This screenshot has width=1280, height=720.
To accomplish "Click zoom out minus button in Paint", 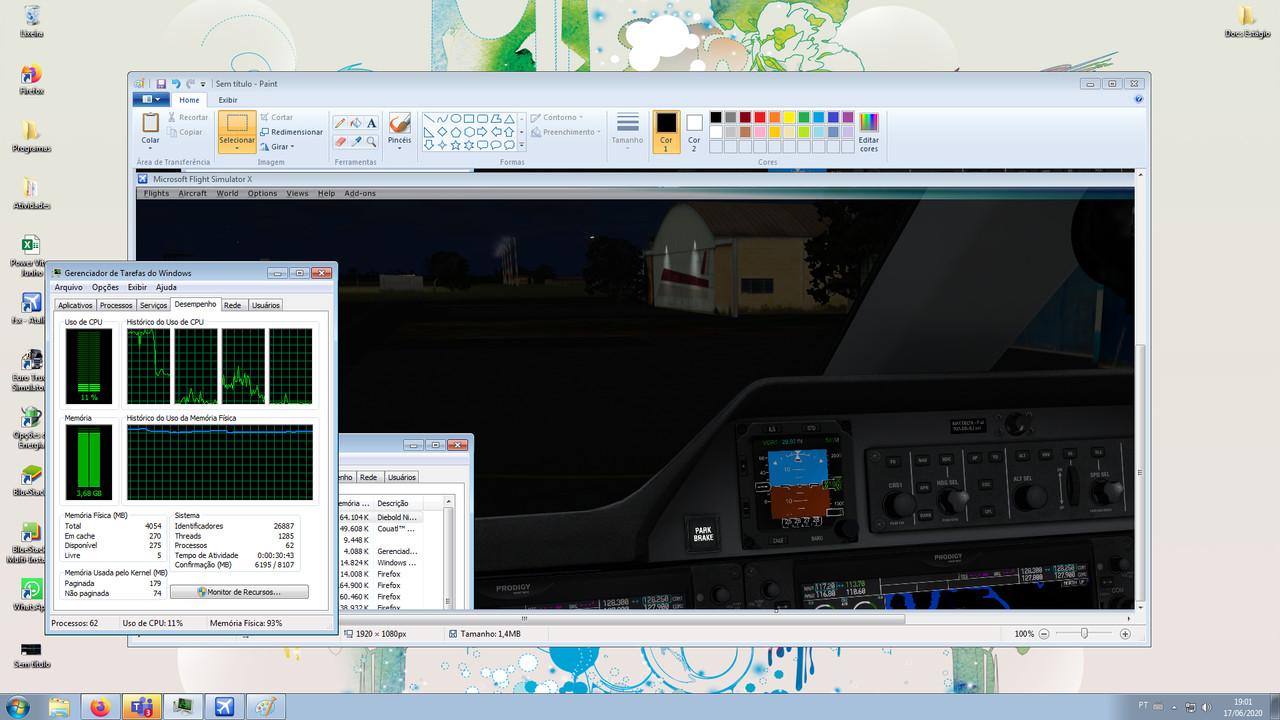I will click(x=1044, y=634).
